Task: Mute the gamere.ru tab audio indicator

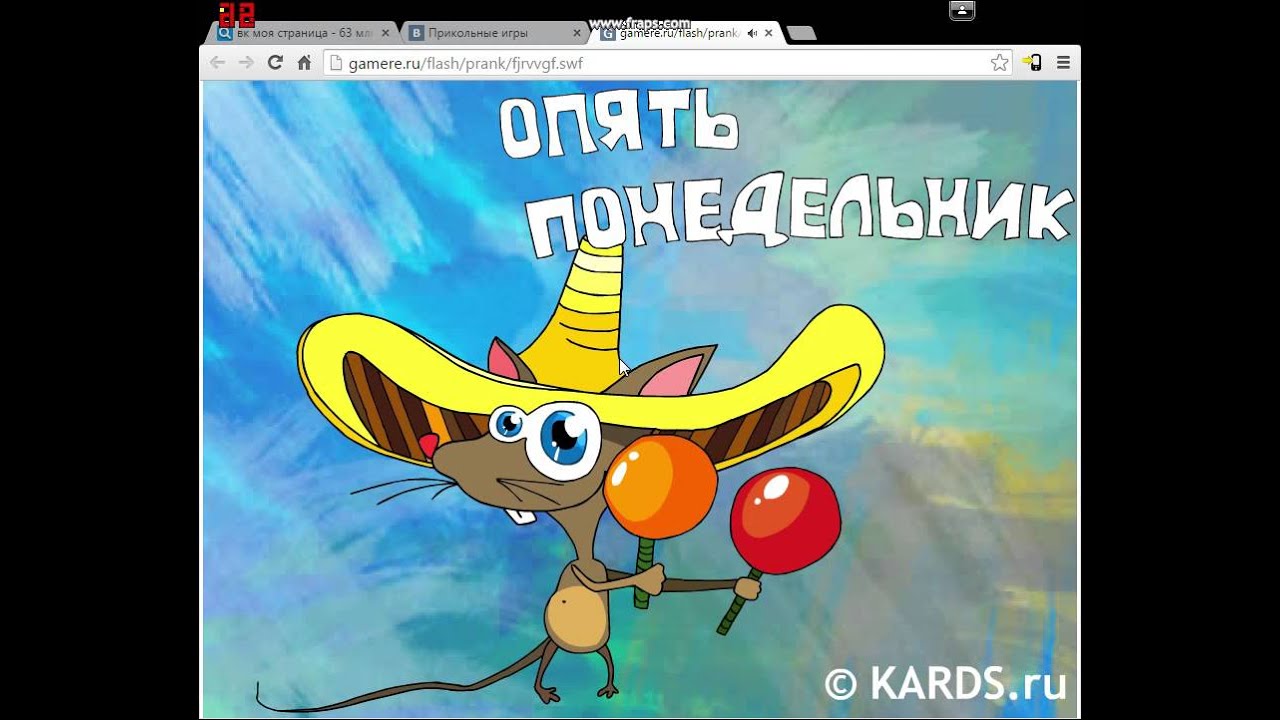Action: (752, 33)
